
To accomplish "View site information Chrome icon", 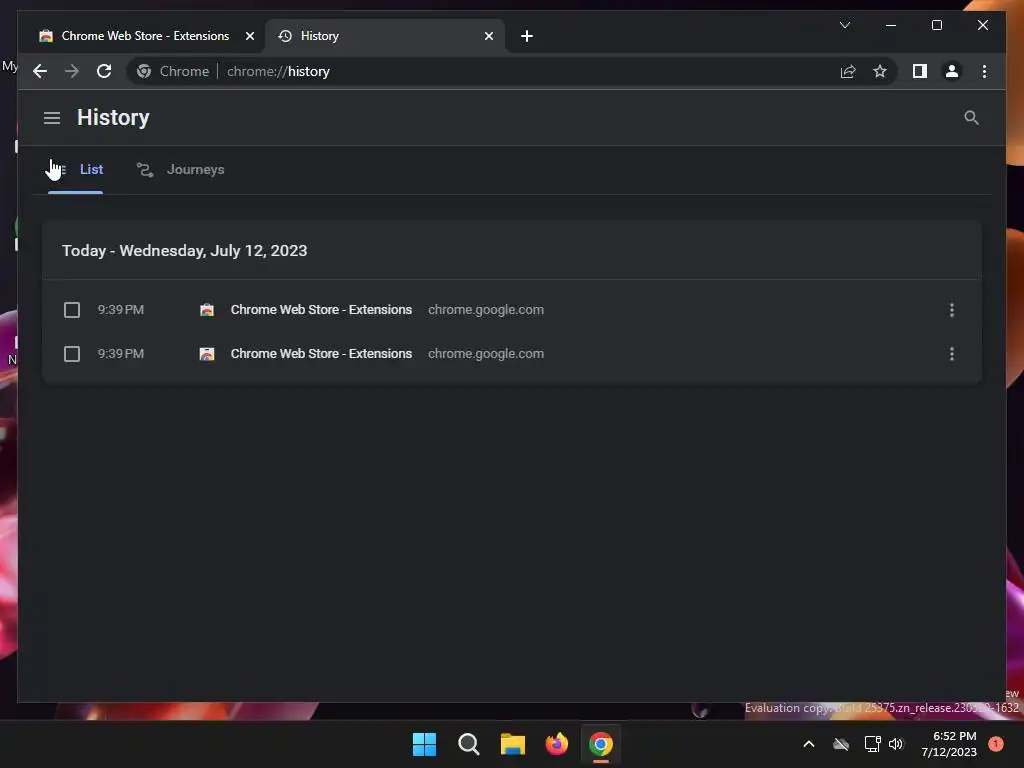I will [x=144, y=71].
